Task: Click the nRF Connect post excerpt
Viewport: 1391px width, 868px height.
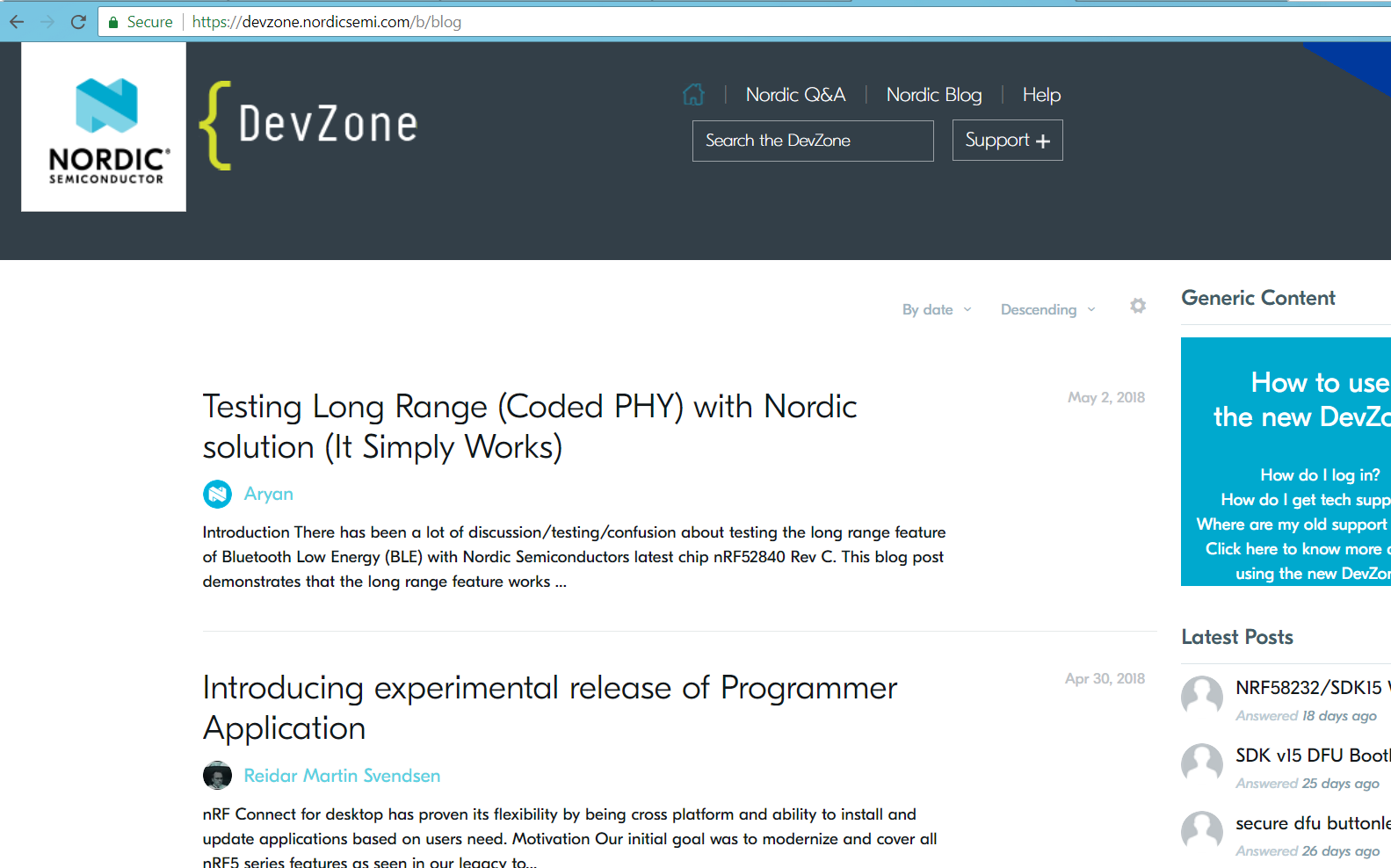Action: click(570, 837)
